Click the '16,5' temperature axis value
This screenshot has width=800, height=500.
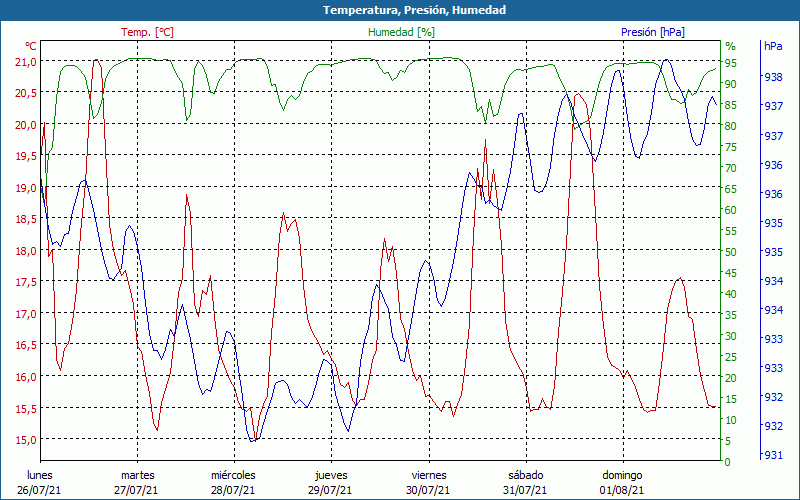[x=27, y=345]
